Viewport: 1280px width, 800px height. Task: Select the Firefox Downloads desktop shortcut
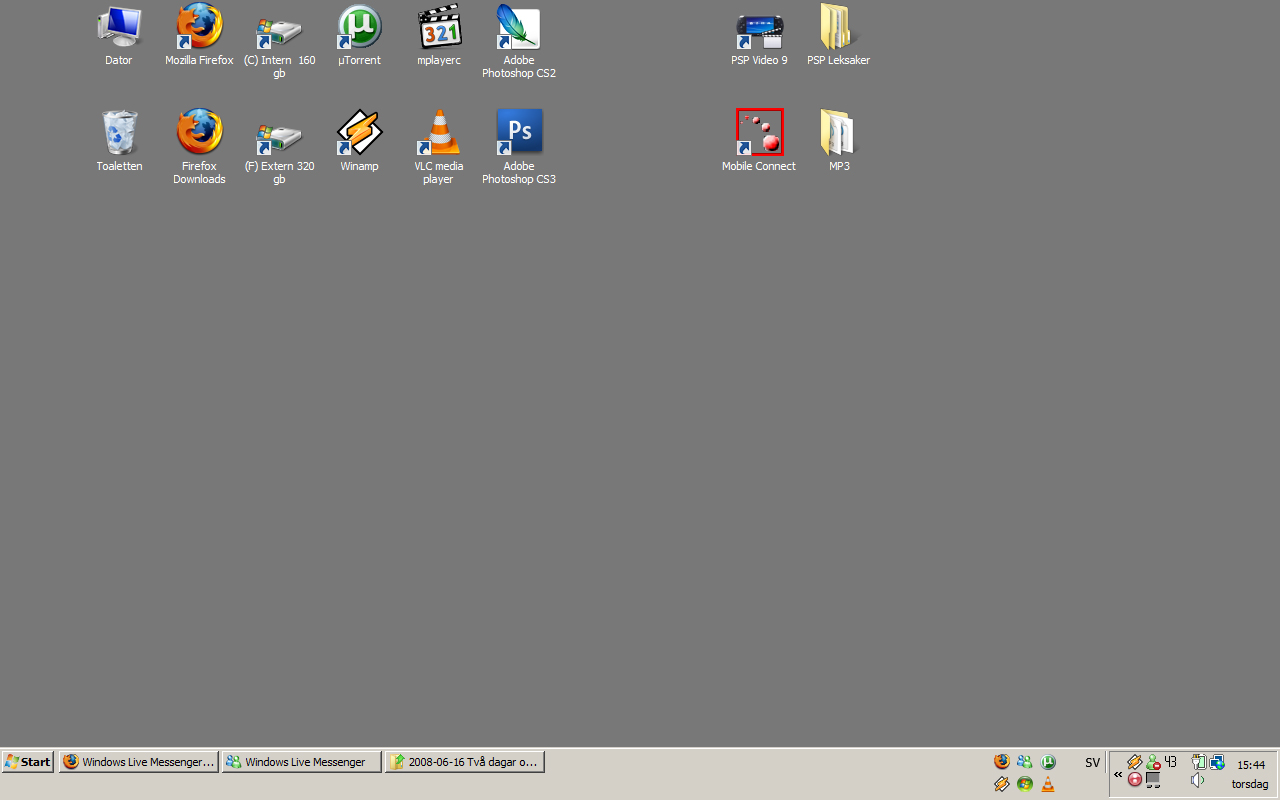(x=199, y=148)
